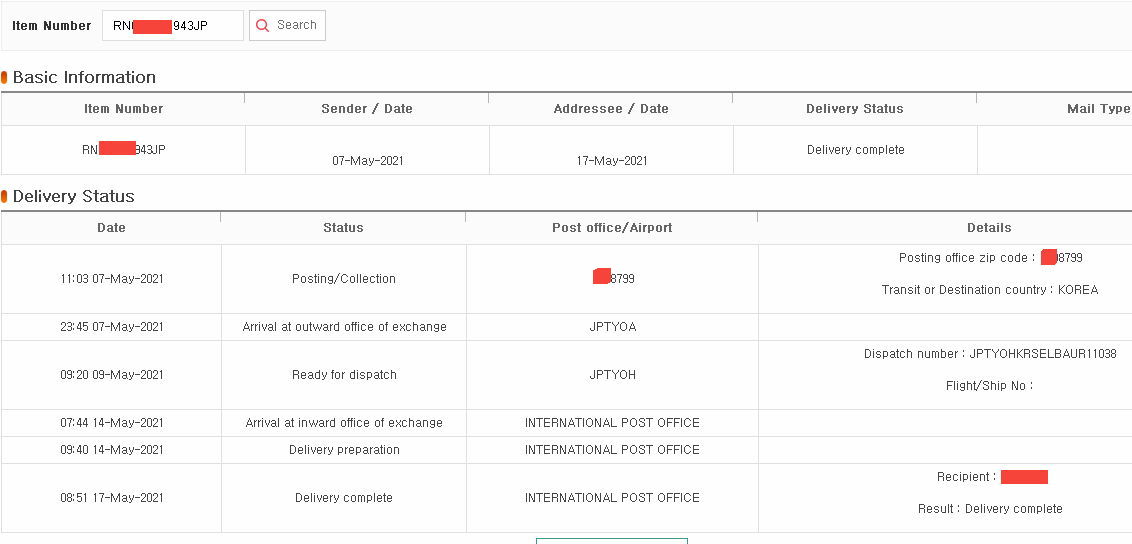Click the magnifier icon in Search button

[x=263, y=25]
